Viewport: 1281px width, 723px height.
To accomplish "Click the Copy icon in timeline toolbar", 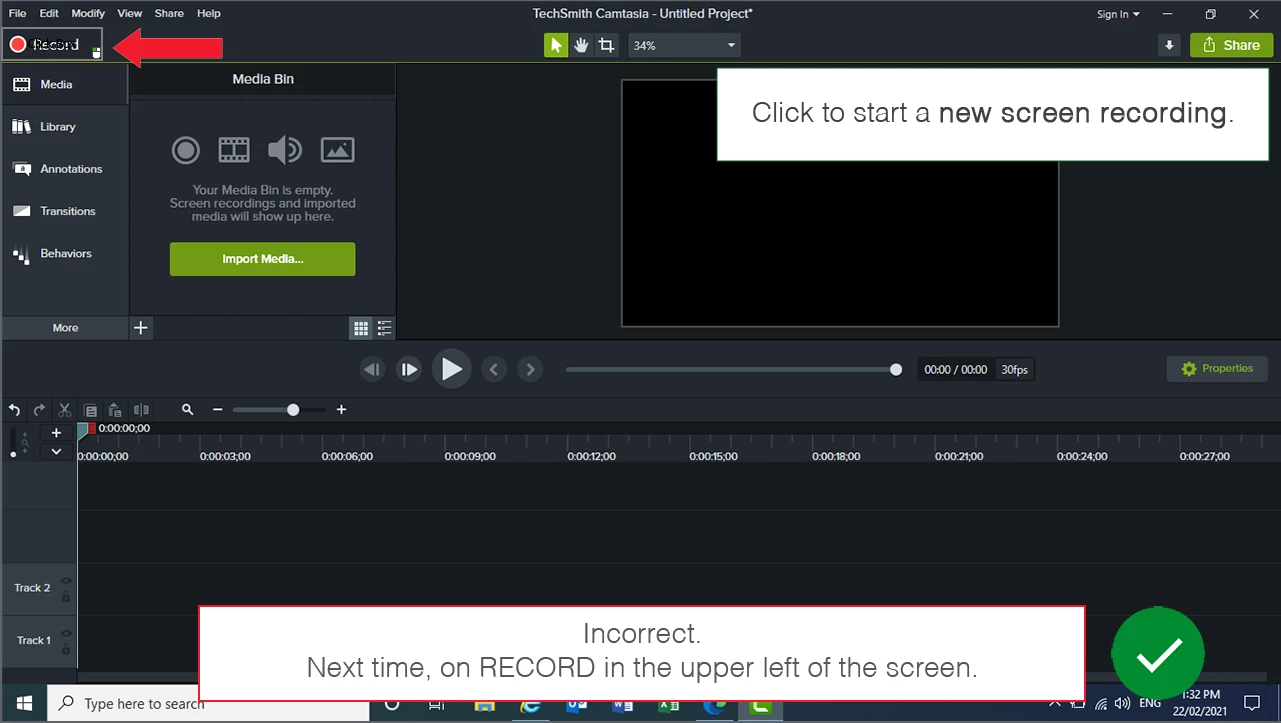I will tap(90, 410).
